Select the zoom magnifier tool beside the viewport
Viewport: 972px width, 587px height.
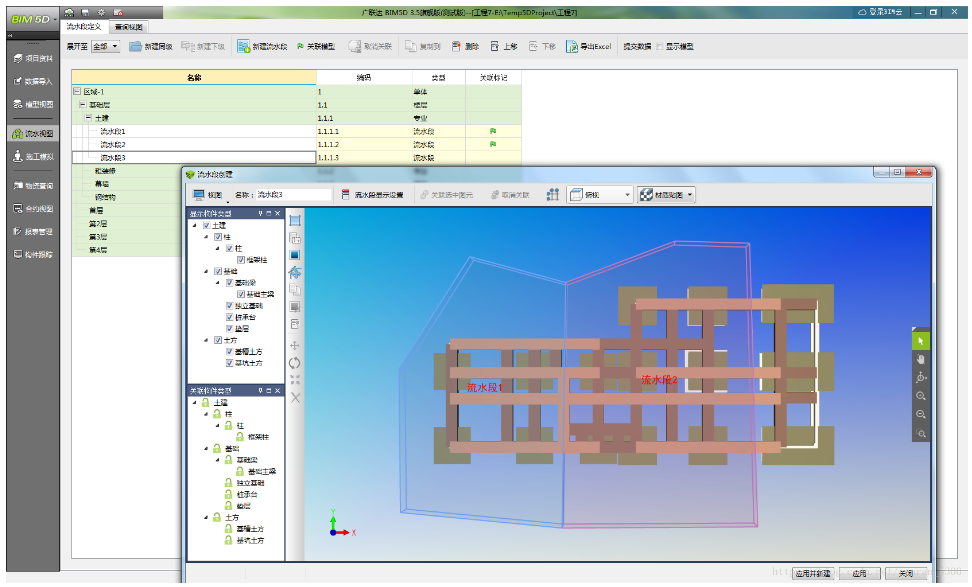pyautogui.click(x=922, y=397)
